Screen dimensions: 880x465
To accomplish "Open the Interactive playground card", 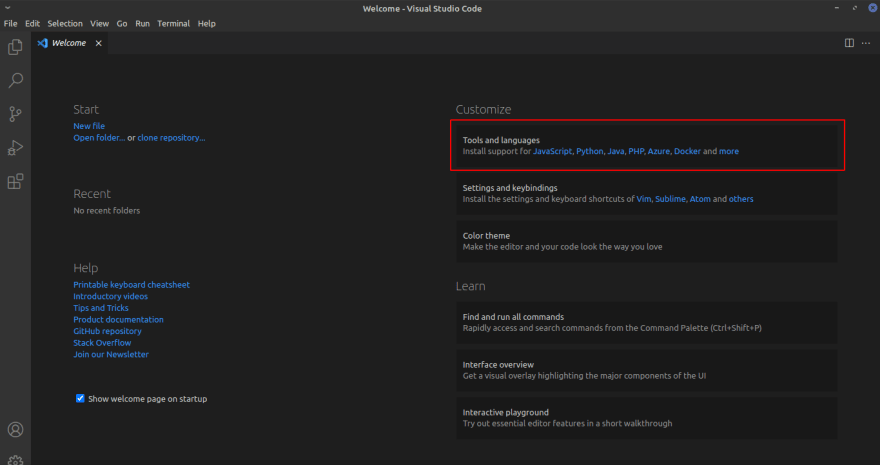I will click(647, 418).
